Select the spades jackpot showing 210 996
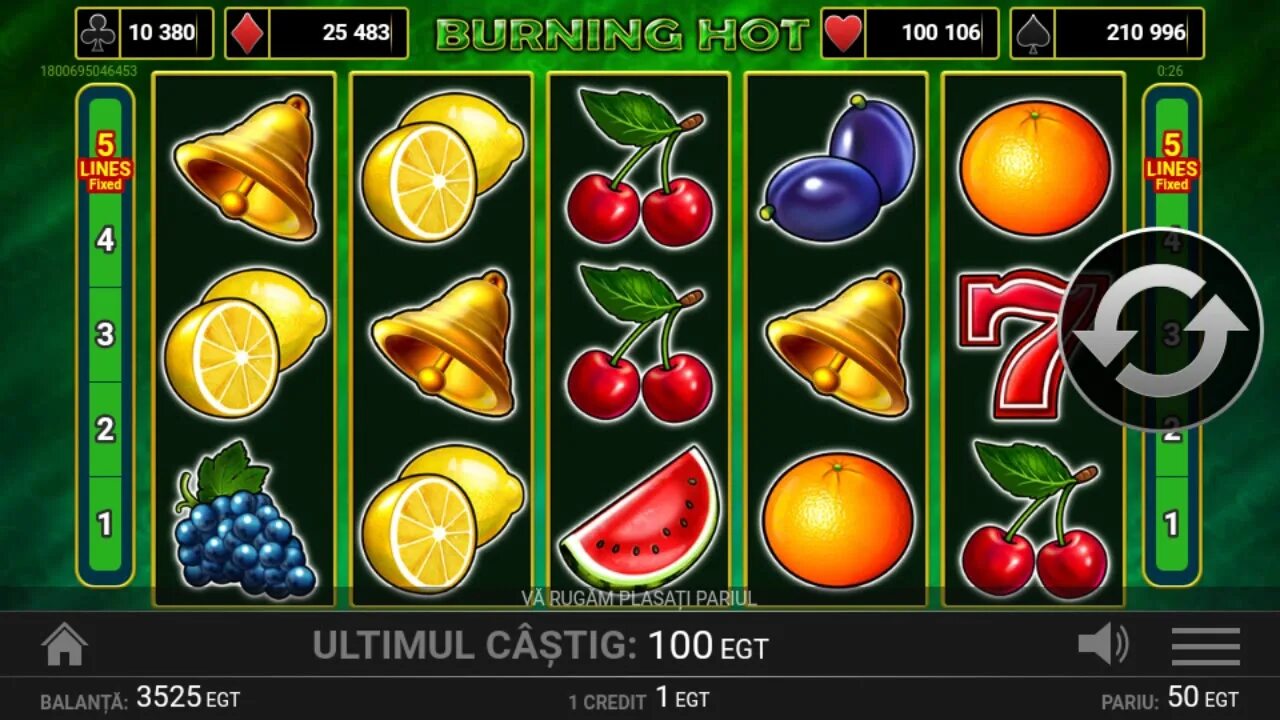Viewport: 1280px width, 720px height. click(1107, 33)
